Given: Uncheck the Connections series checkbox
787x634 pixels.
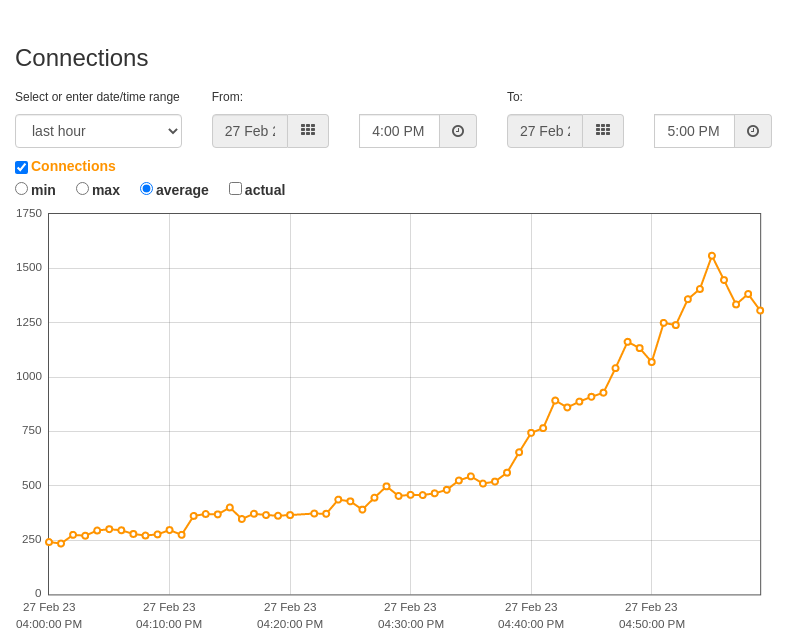Looking at the screenshot, I should [x=22, y=167].
